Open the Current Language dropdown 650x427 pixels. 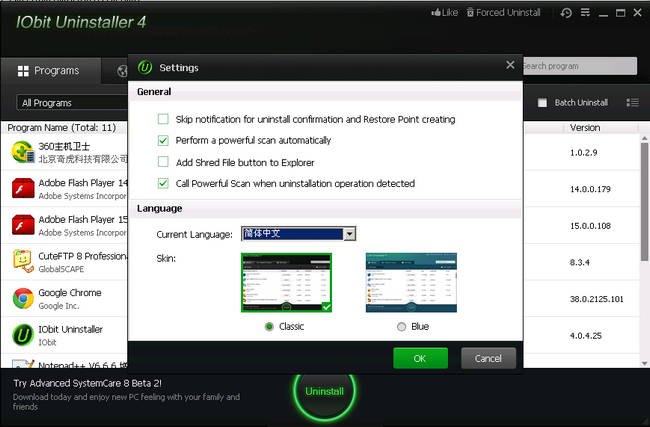click(x=350, y=234)
